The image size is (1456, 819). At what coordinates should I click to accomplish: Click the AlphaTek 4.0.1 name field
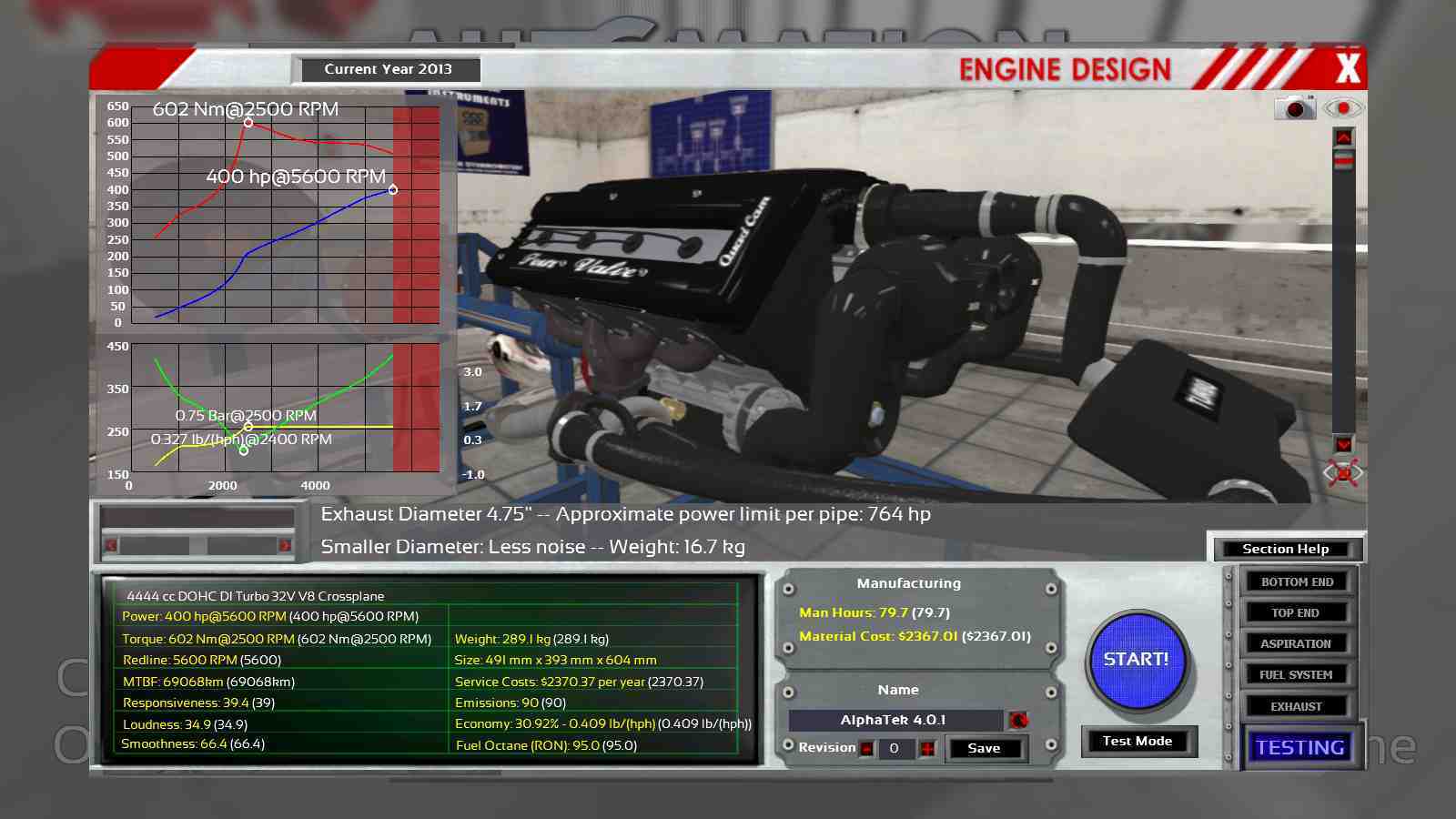pos(894,720)
